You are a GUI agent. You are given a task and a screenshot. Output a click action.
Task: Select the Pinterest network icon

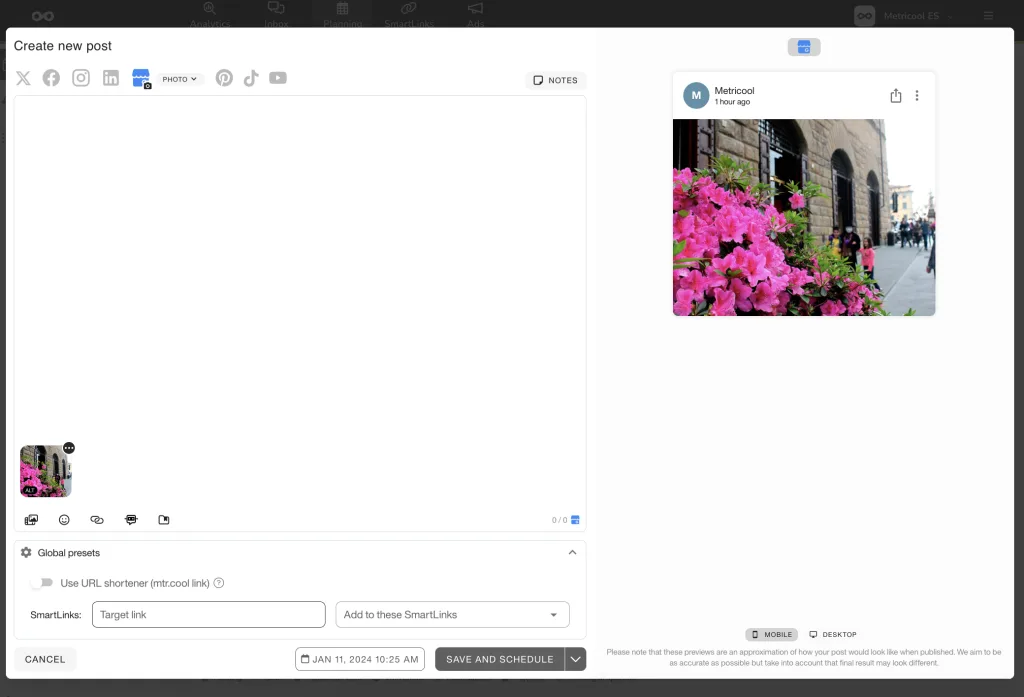pyautogui.click(x=224, y=78)
